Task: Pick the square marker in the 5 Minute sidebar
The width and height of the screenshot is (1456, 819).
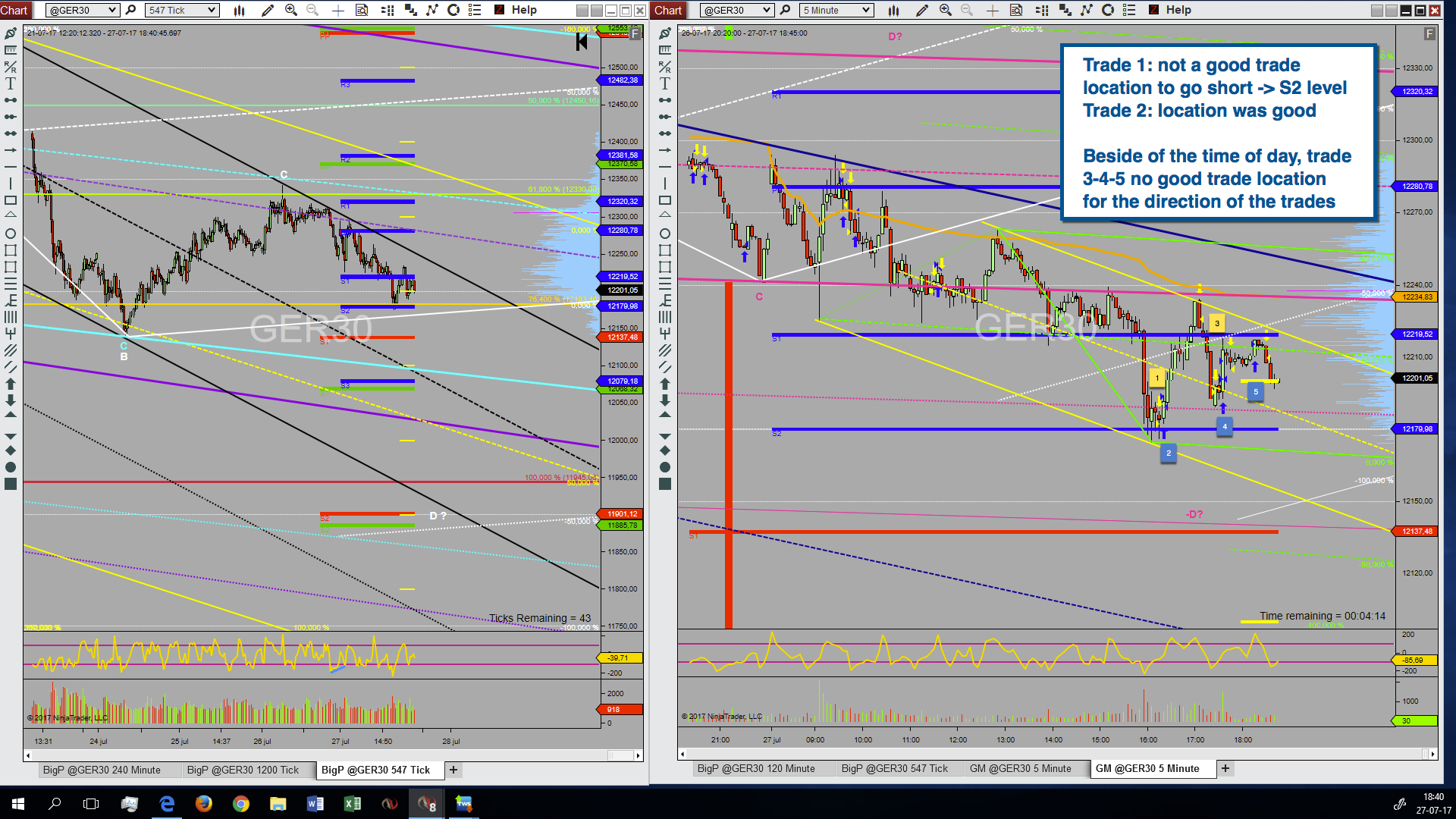Action: pyautogui.click(x=665, y=484)
